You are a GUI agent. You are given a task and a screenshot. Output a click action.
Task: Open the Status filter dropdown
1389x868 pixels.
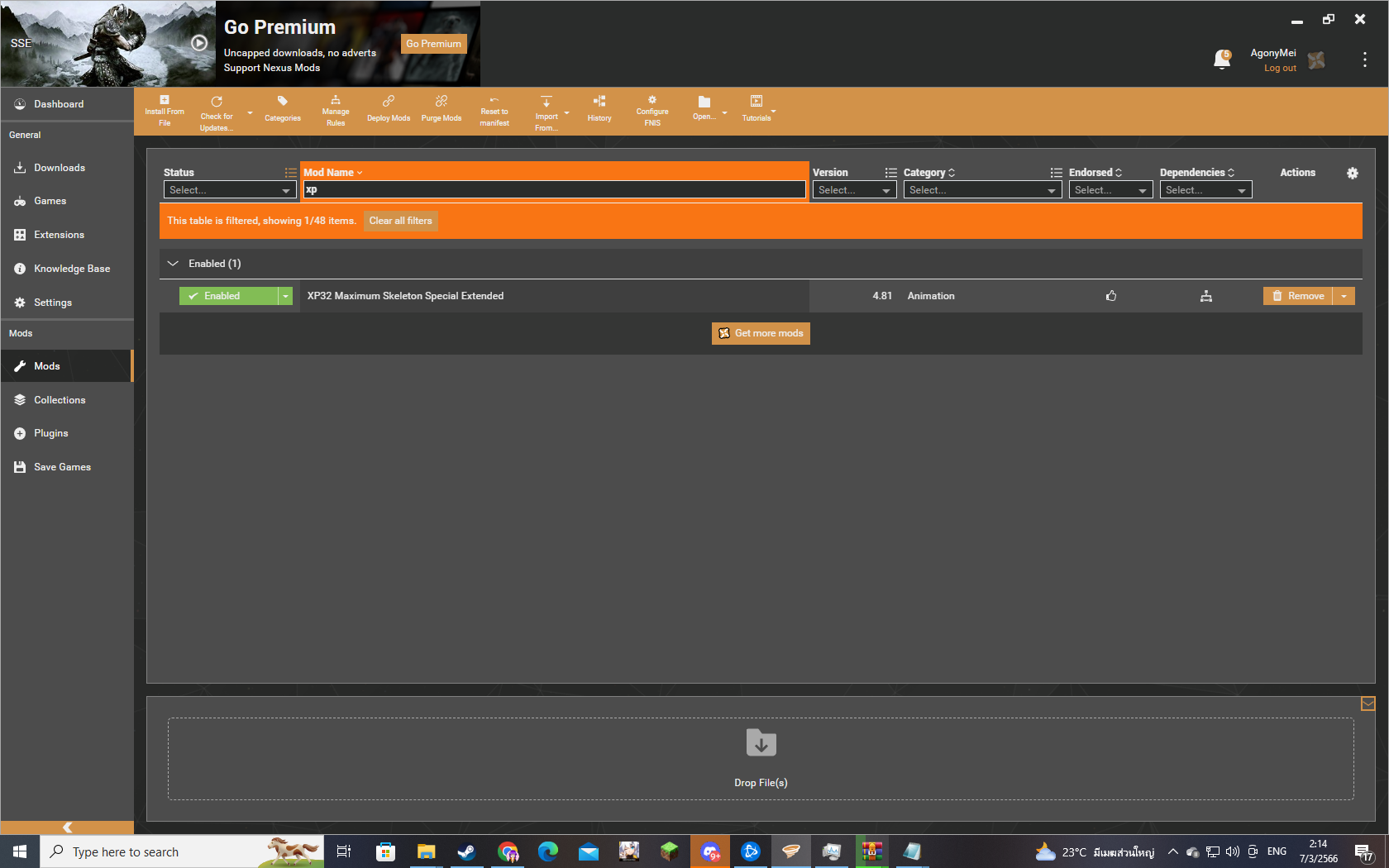coord(230,190)
